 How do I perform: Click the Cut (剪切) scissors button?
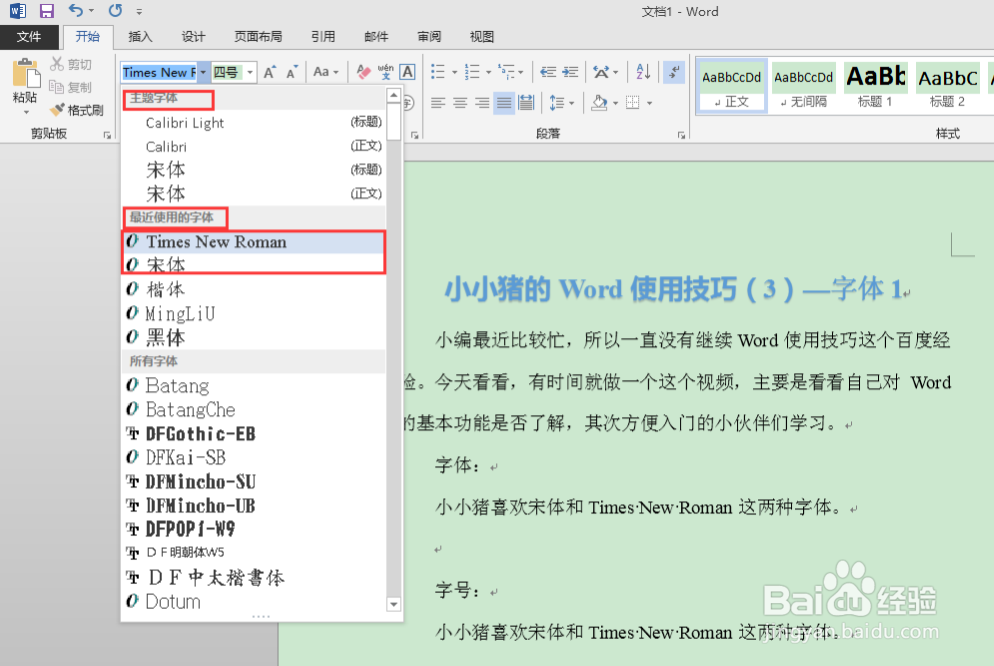click(71, 64)
